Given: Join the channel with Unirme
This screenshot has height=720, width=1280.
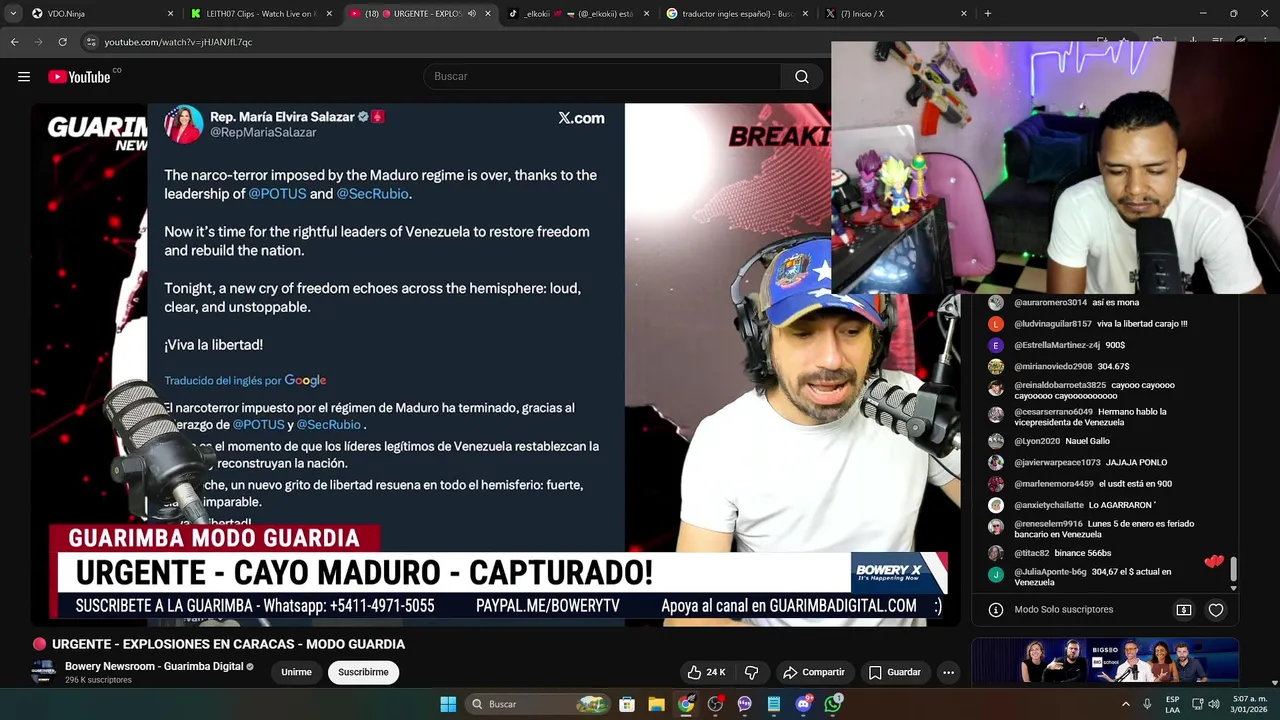Looking at the screenshot, I should point(296,672).
